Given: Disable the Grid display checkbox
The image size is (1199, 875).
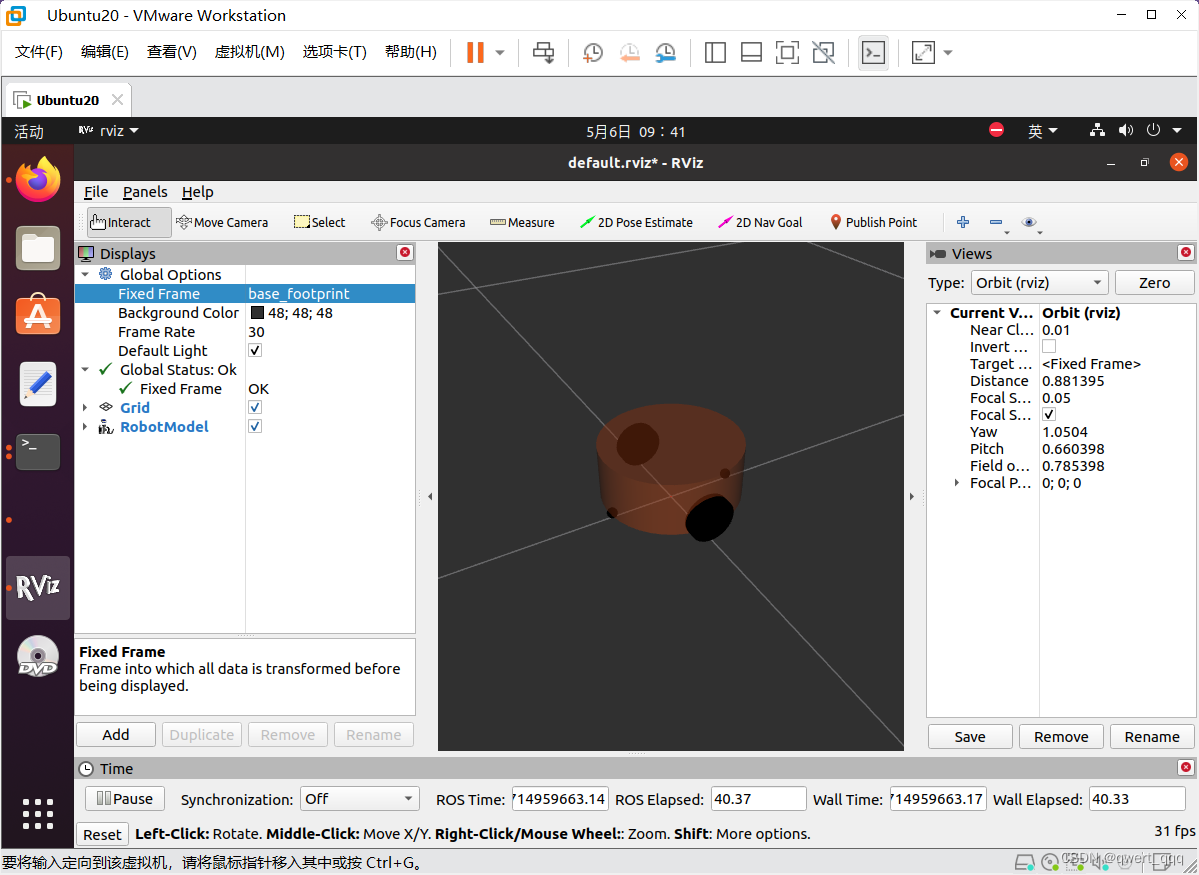Looking at the screenshot, I should tap(255, 408).
